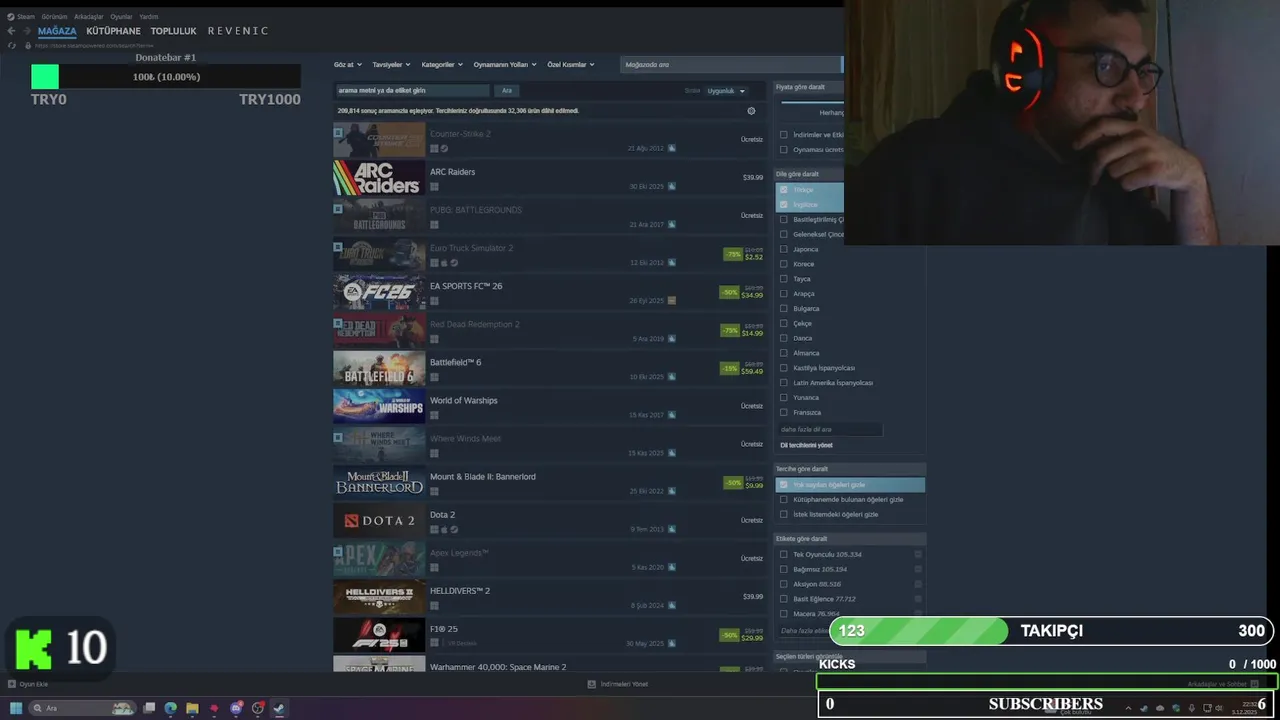Screen dimensions: 1280x720
Task: Open the Steam menu
Action: (25, 17)
